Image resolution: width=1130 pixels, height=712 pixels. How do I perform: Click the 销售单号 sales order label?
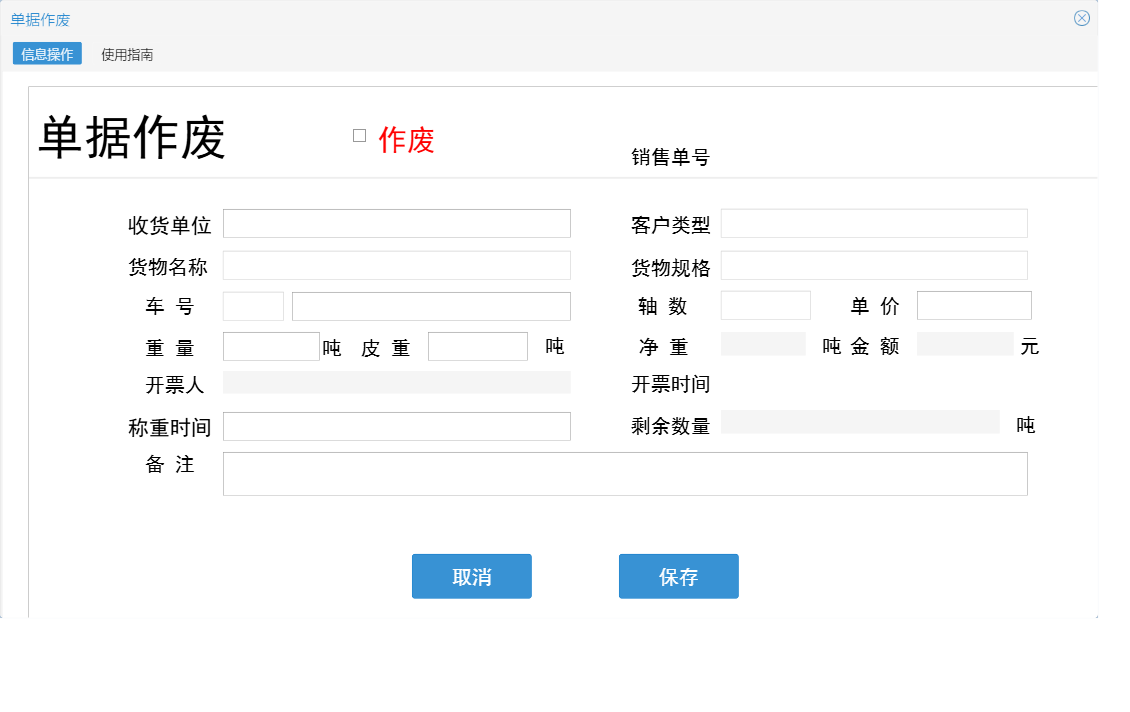pos(669,157)
